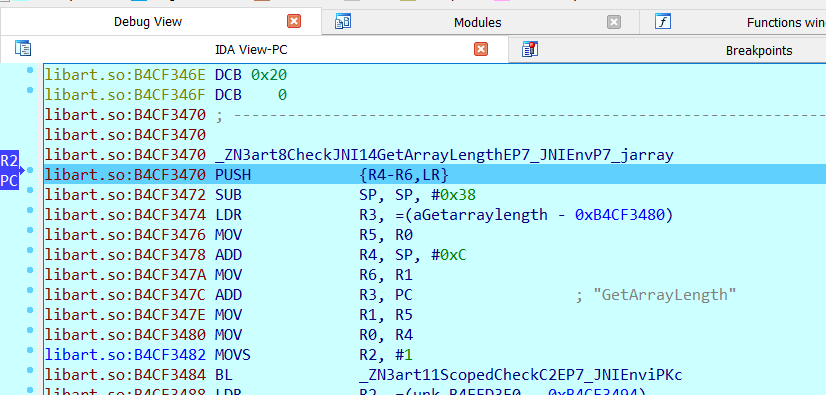Select the Debug View tab

(148, 22)
